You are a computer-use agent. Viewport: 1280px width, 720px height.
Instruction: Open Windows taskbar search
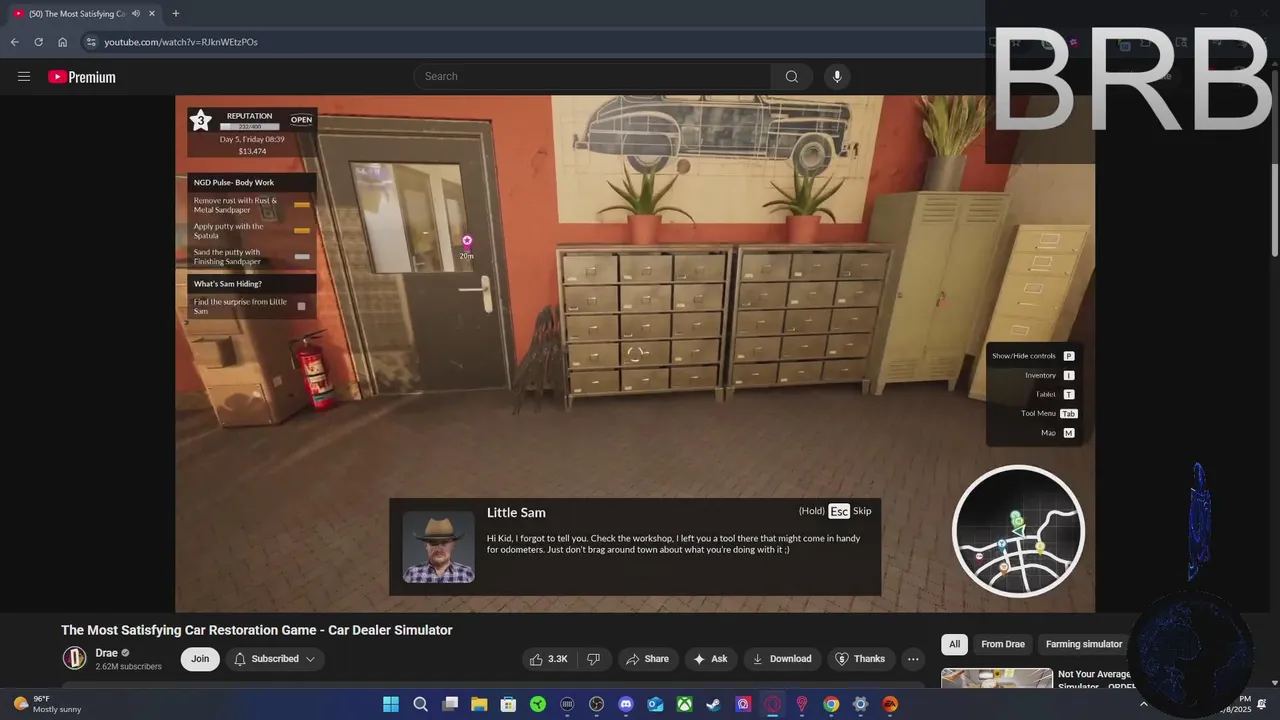(x=421, y=704)
